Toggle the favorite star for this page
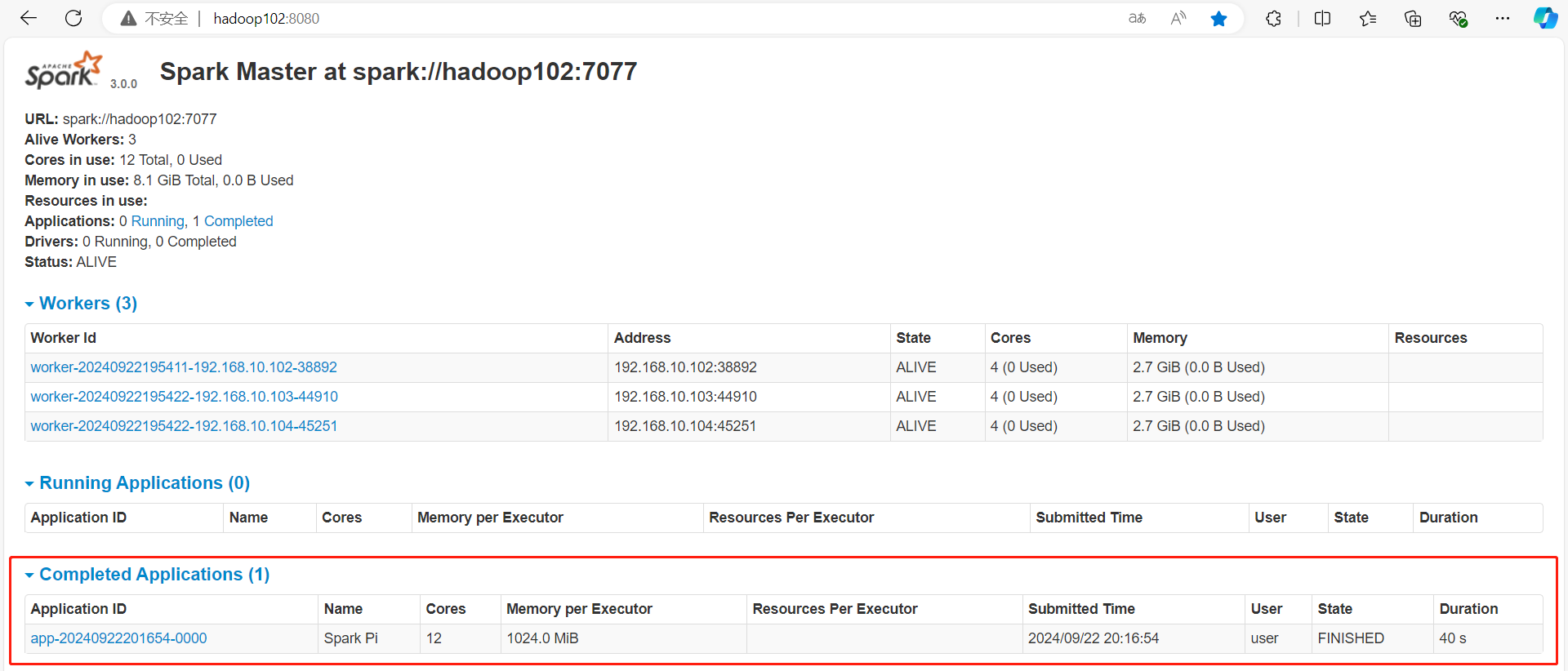Image resolution: width=1568 pixels, height=671 pixels. click(1218, 18)
